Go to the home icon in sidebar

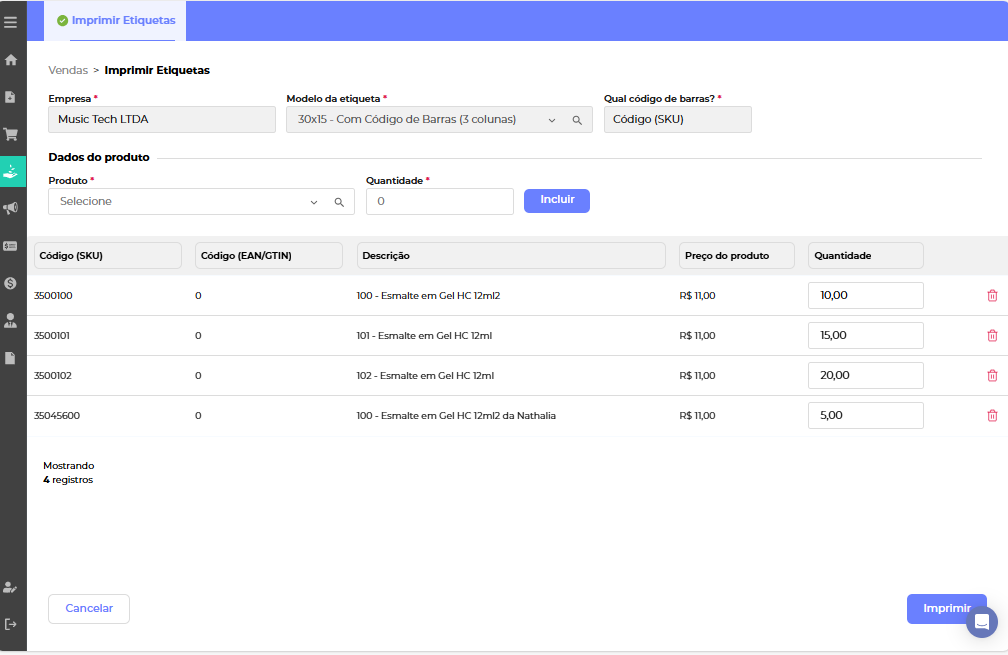coord(11,60)
